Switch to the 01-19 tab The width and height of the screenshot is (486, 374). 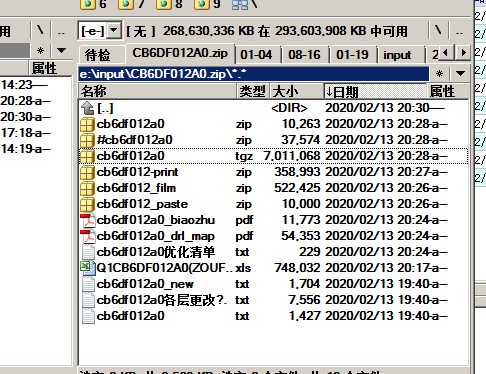353,54
